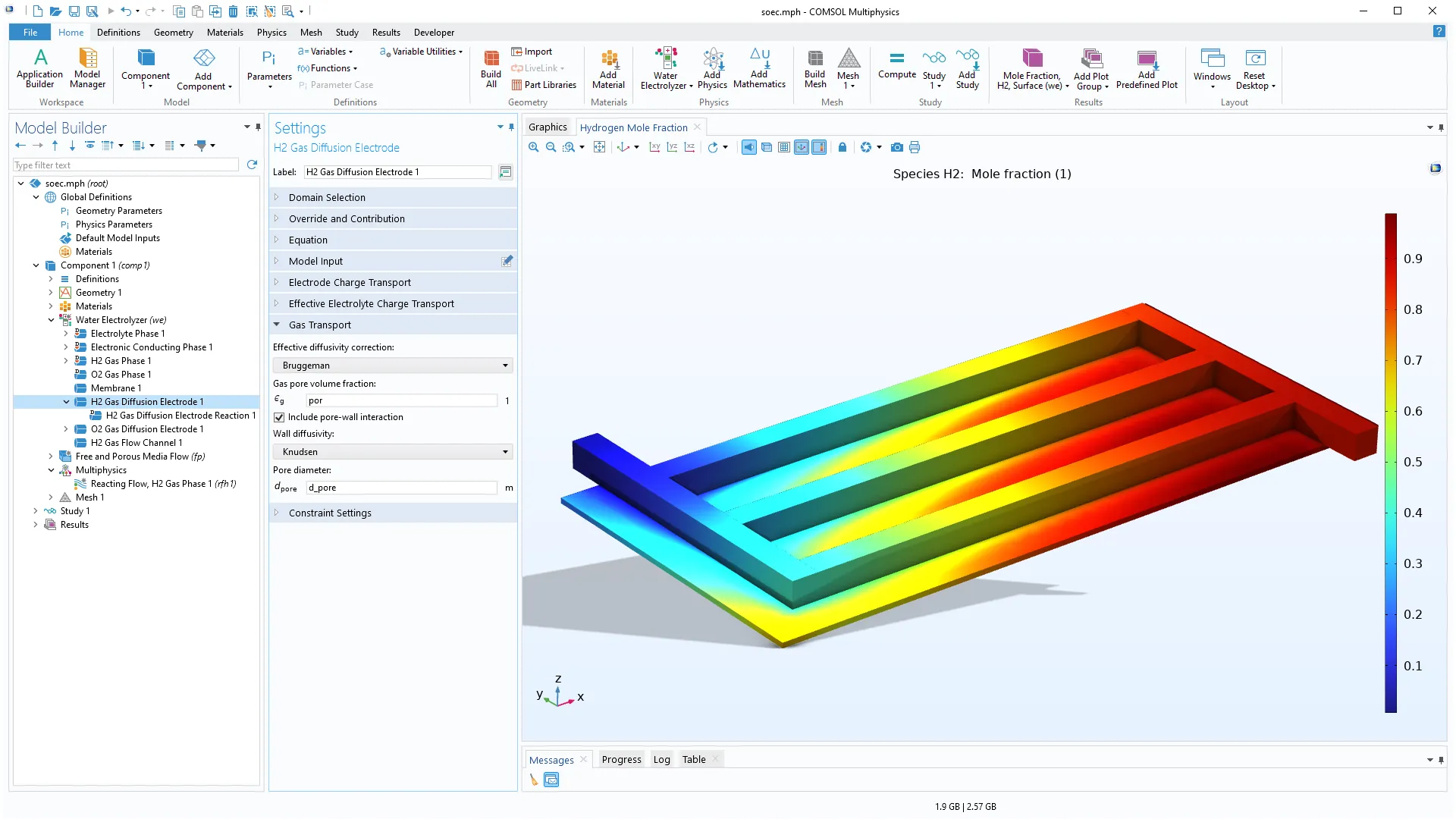Screen dimensions: 1456x819
Task: Expand the Domain Selection section
Action: (327, 197)
